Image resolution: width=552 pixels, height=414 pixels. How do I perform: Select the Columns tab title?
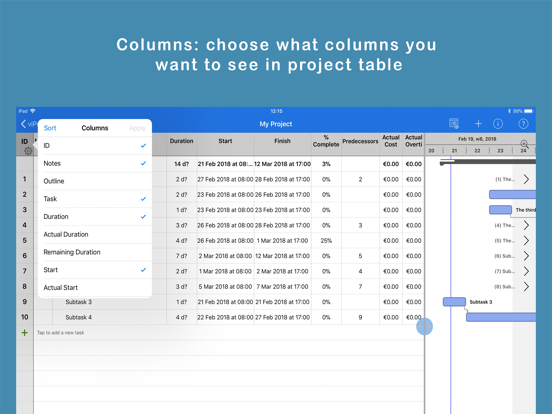point(95,128)
